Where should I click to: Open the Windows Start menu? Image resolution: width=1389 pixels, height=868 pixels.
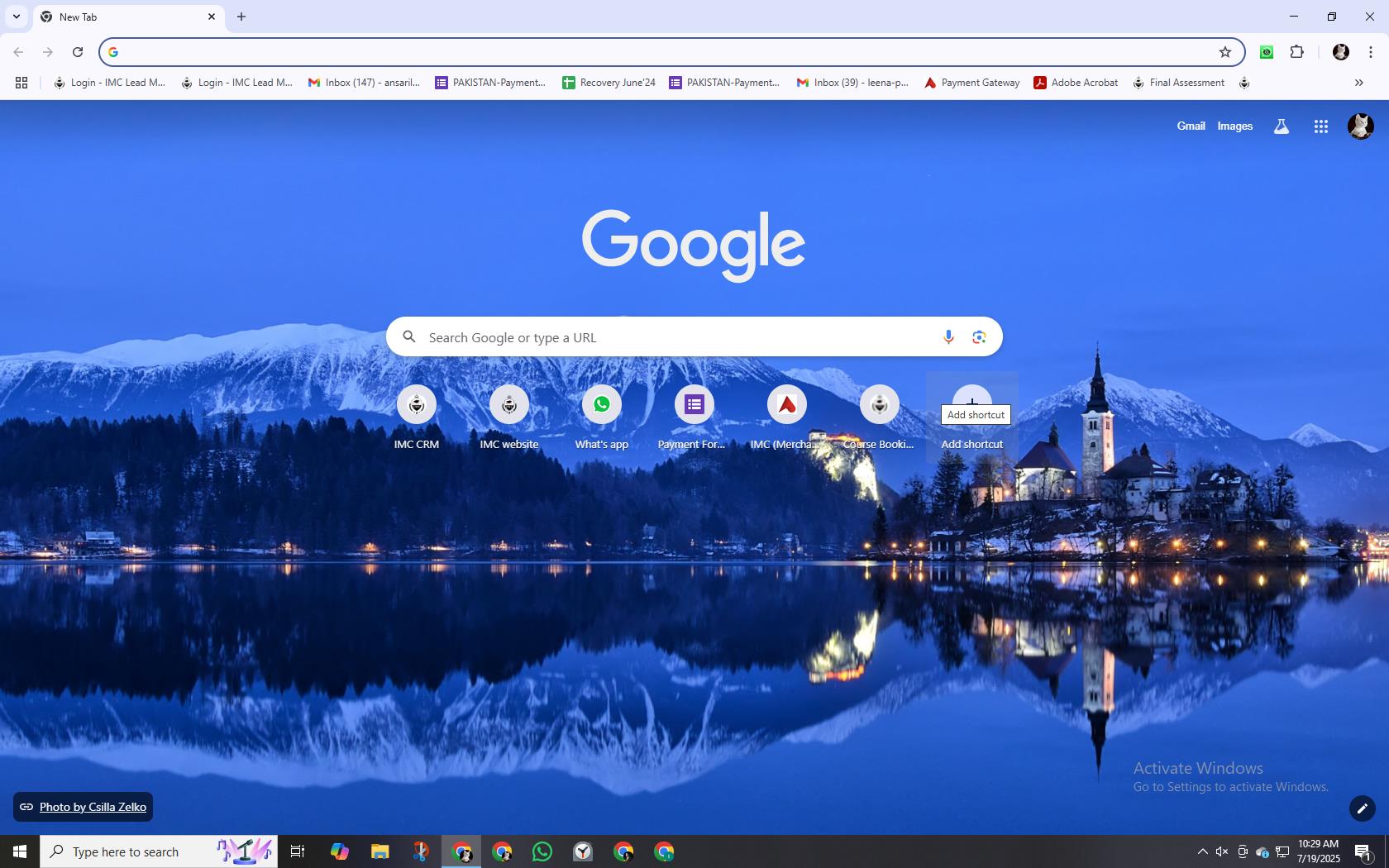pyautogui.click(x=20, y=851)
